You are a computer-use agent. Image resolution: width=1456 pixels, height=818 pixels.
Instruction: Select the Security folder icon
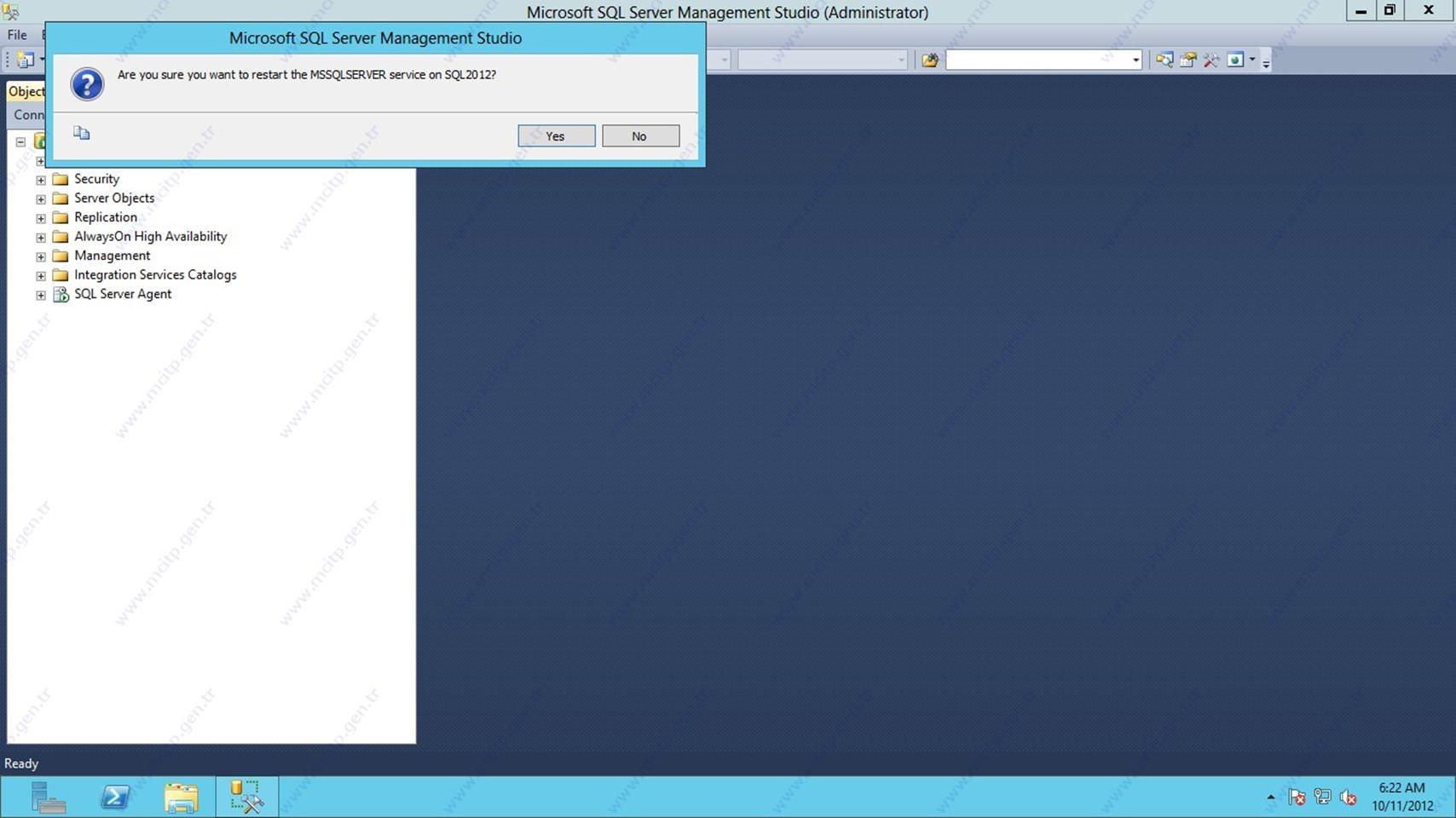[x=61, y=179]
